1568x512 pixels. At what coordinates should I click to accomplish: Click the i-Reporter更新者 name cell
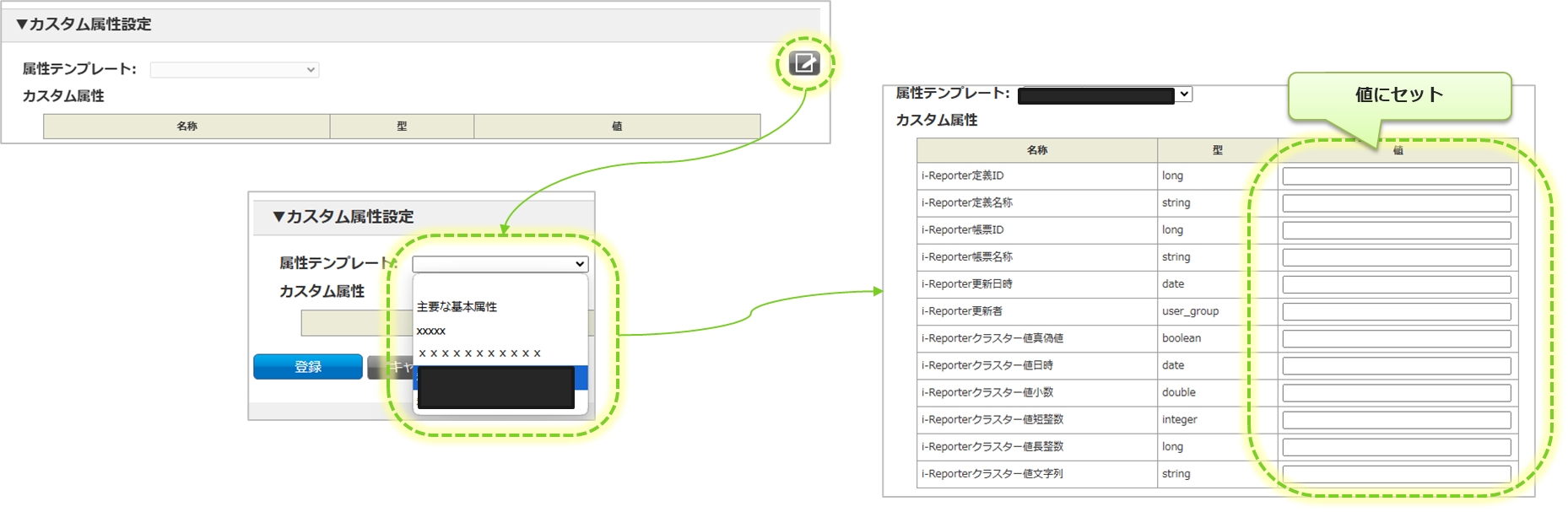tap(1037, 310)
